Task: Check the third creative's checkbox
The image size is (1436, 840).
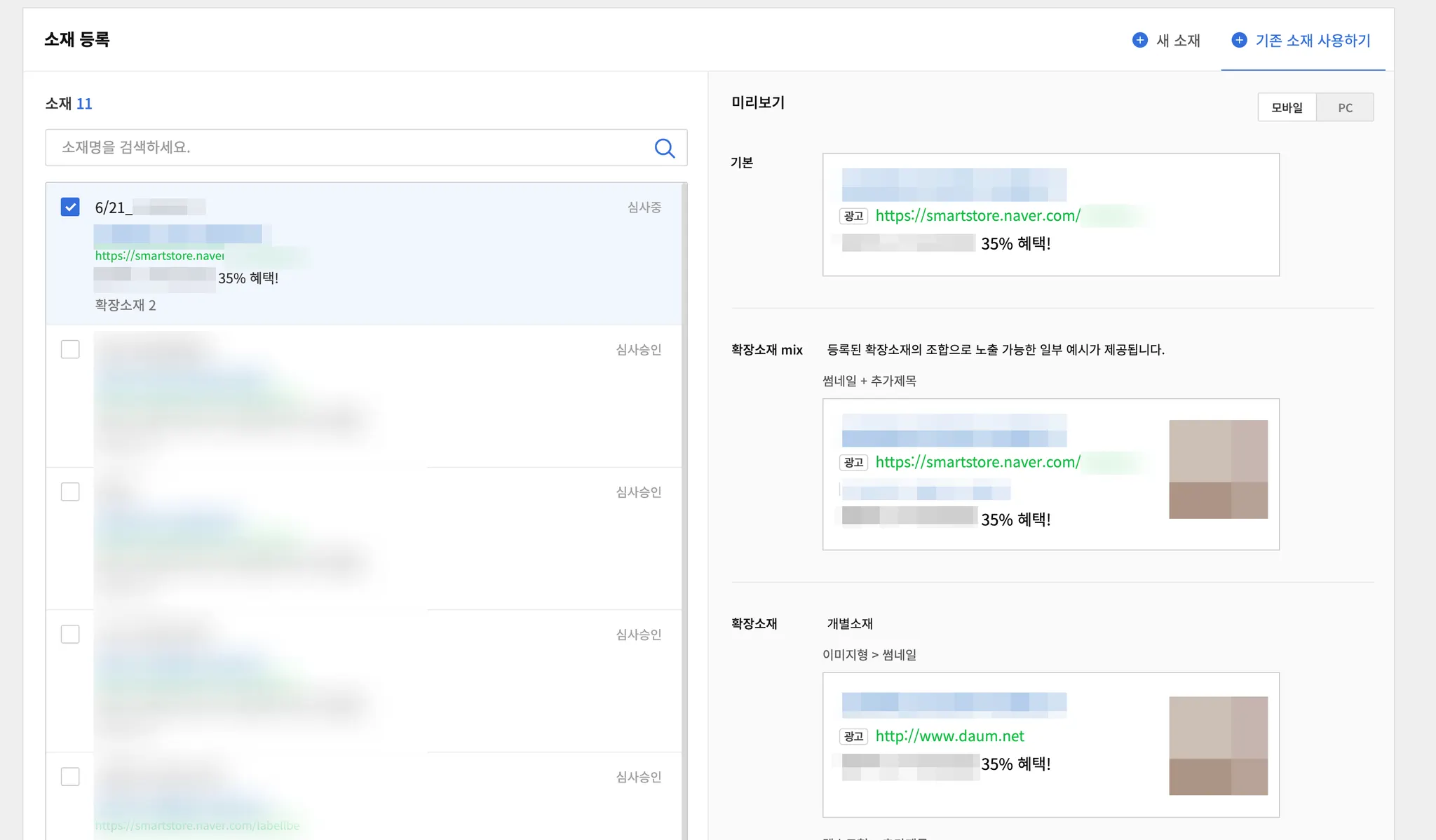Action: [x=70, y=492]
